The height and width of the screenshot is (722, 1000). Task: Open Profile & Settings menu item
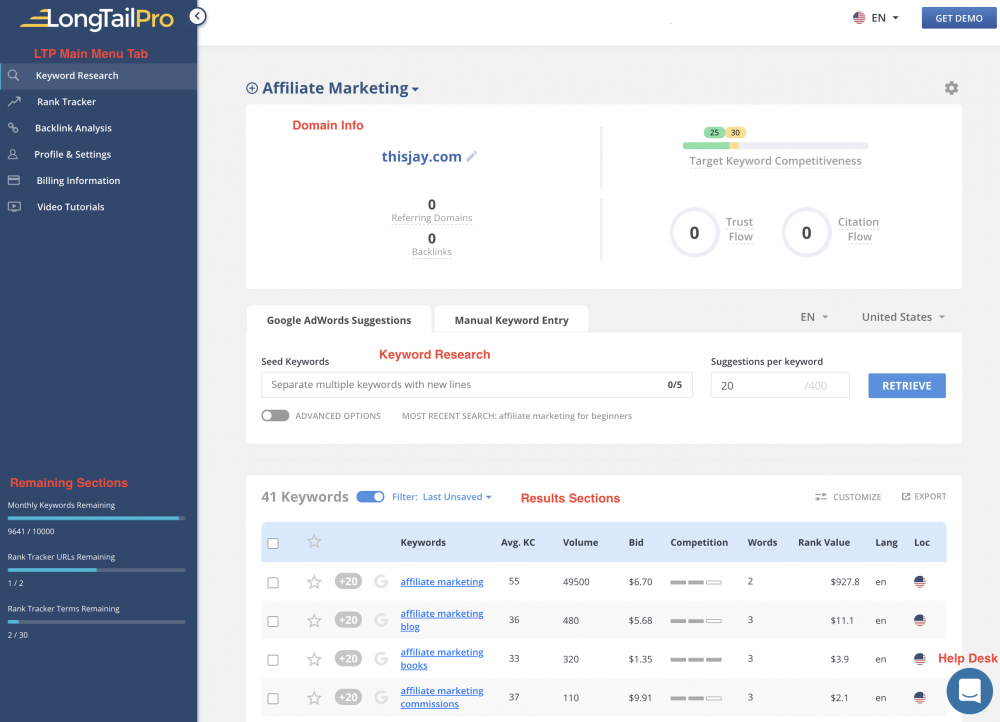(x=98, y=154)
